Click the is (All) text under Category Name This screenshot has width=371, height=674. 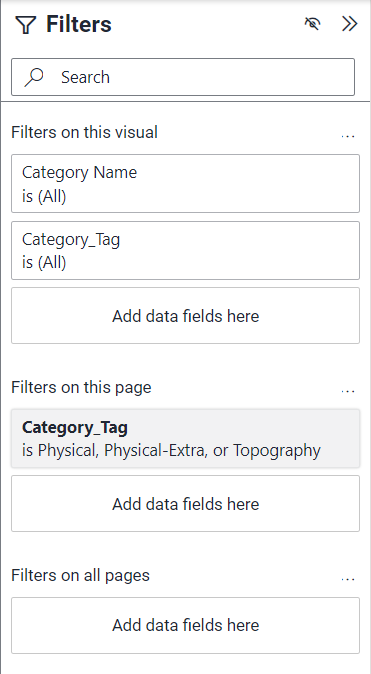44,196
